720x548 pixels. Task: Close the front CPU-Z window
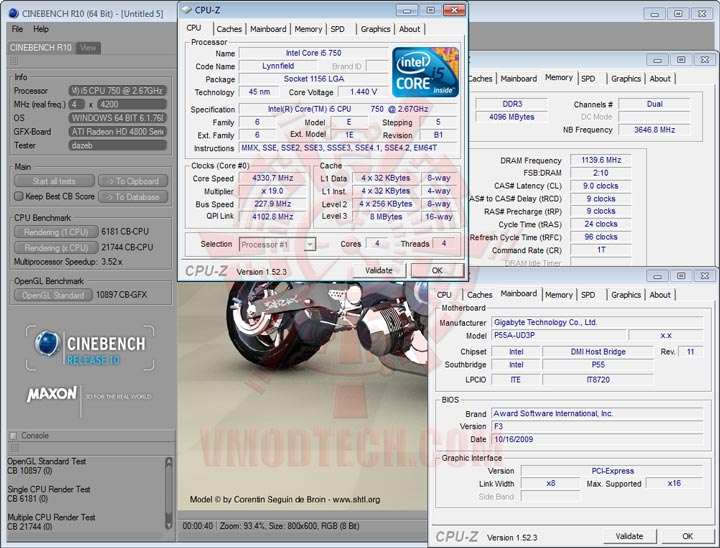coord(454,10)
